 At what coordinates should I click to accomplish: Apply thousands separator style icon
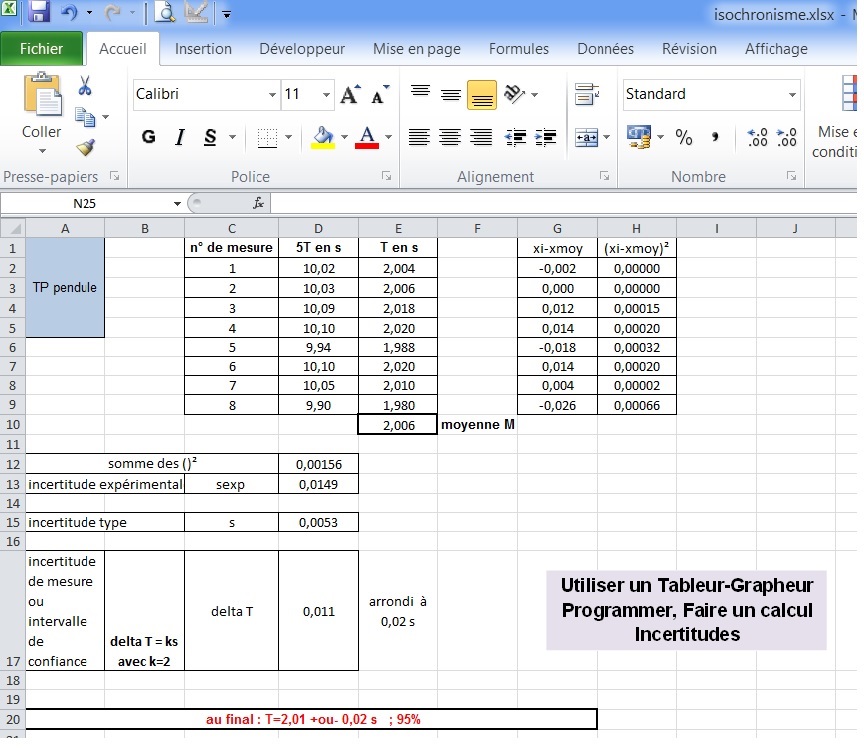[x=715, y=137]
